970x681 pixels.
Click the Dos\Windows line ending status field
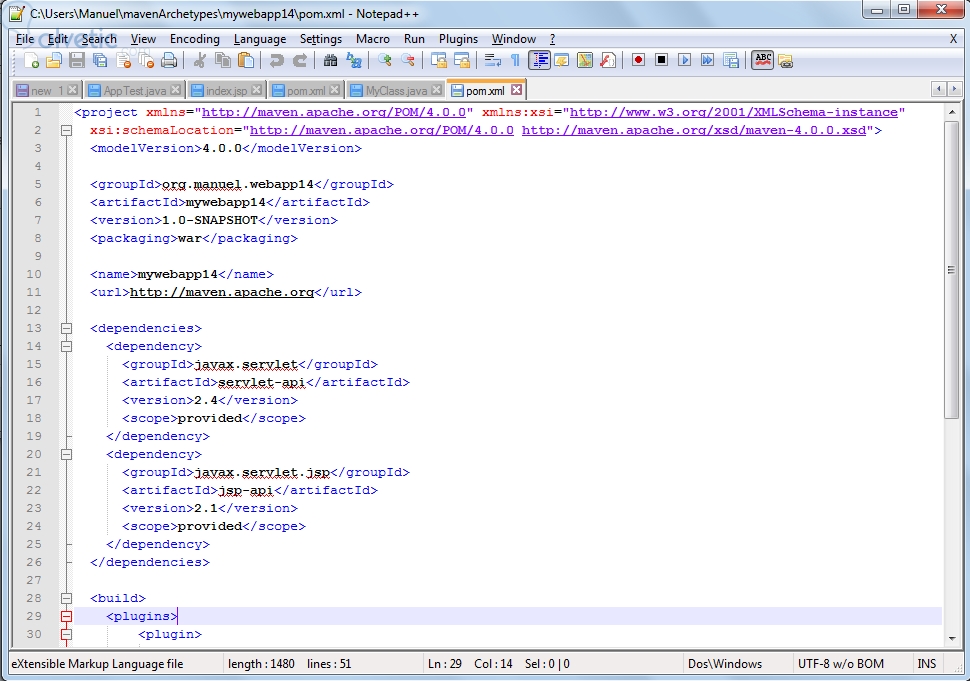click(x=724, y=664)
